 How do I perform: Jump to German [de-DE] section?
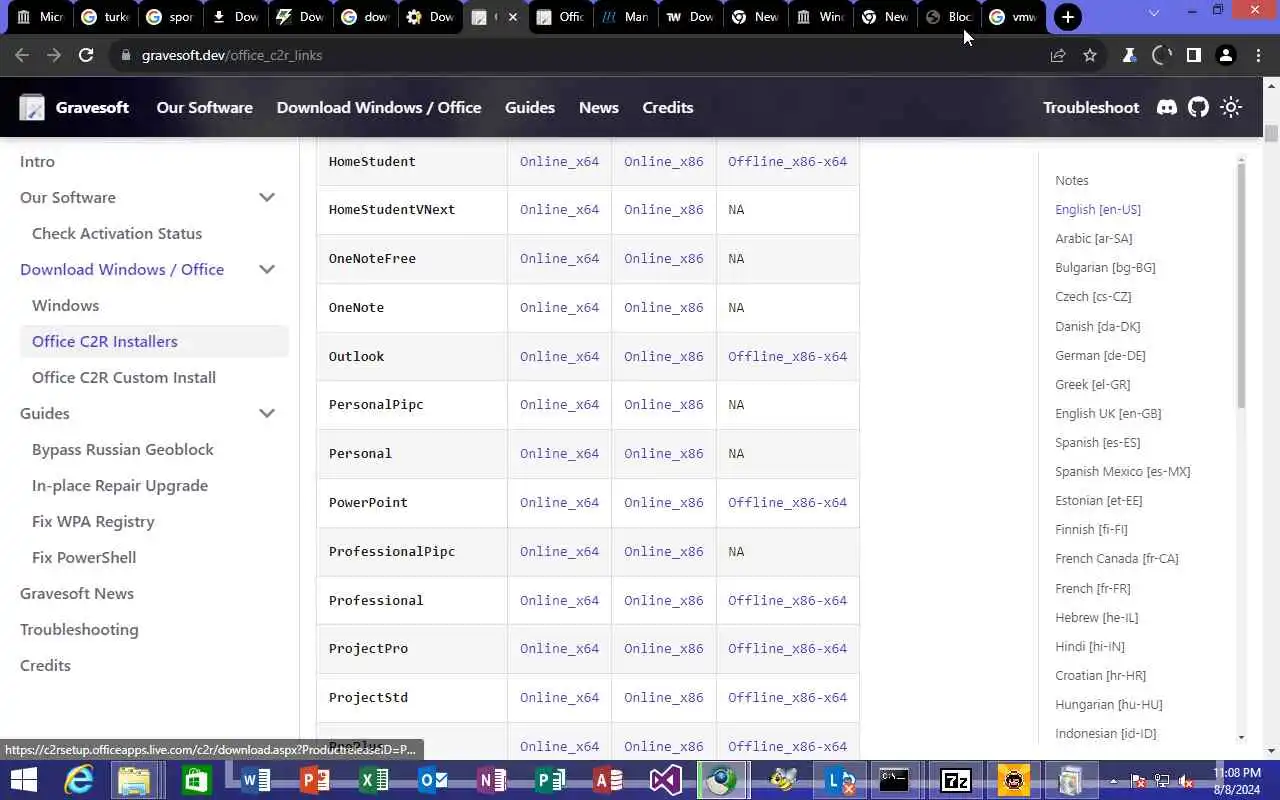[x=1100, y=355]
